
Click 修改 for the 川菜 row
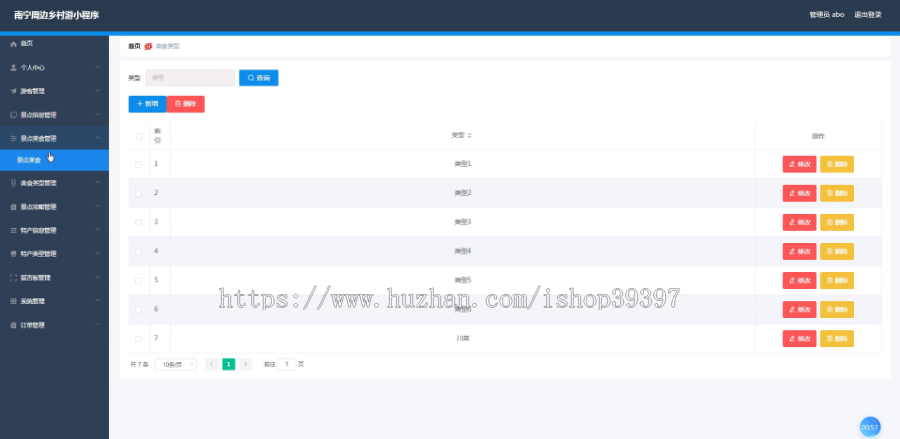[800, 339]
